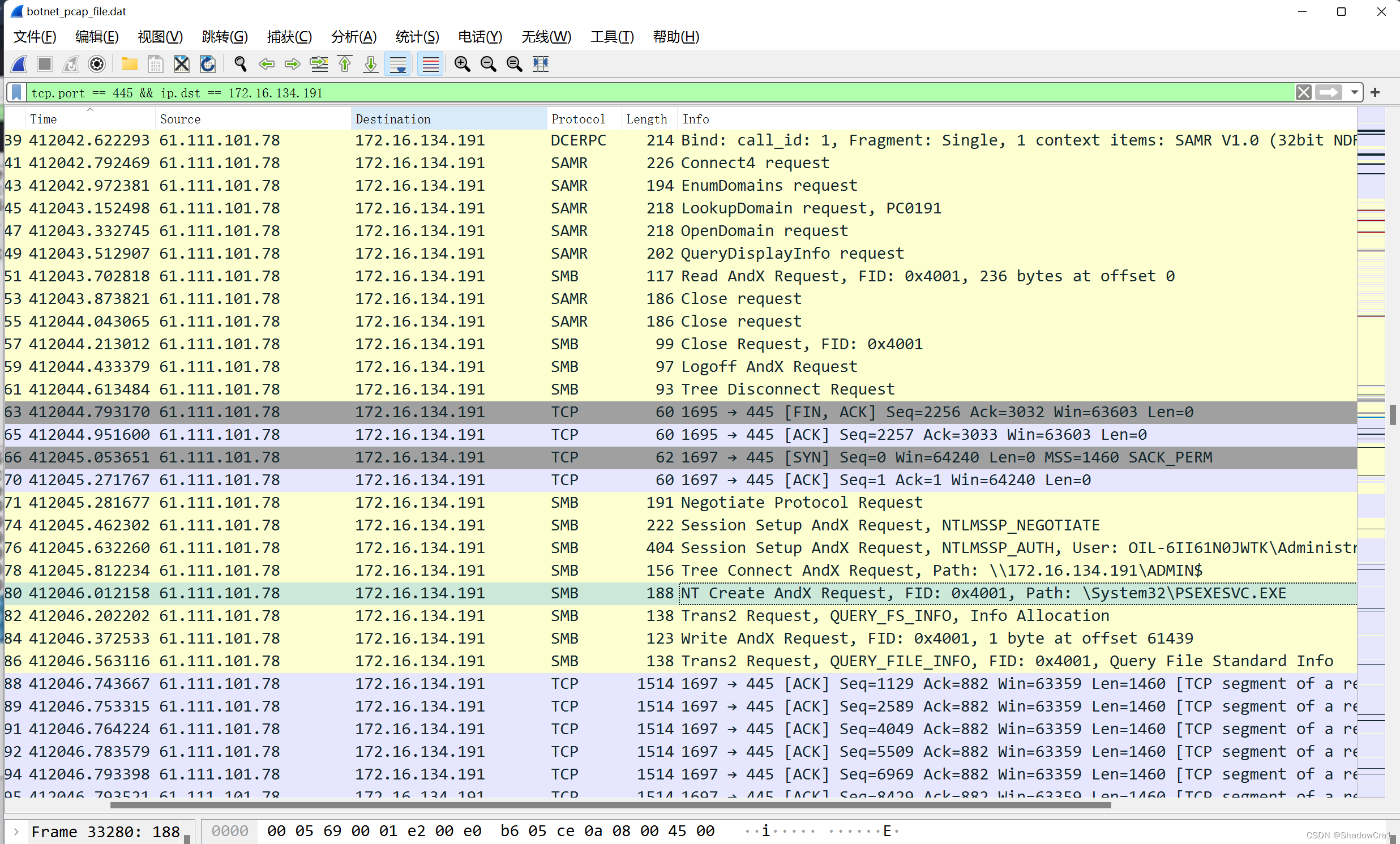
Task: Open capture options gear icon
Action: coord(97,63)
